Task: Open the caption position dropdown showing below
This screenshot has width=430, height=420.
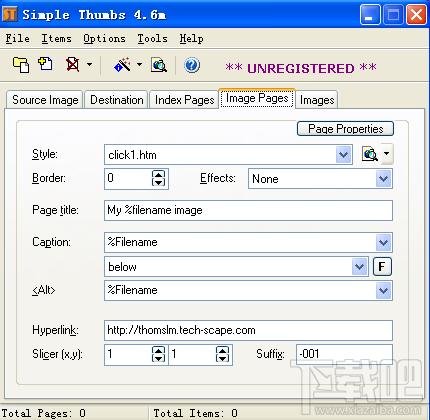Action: (359, 267)
